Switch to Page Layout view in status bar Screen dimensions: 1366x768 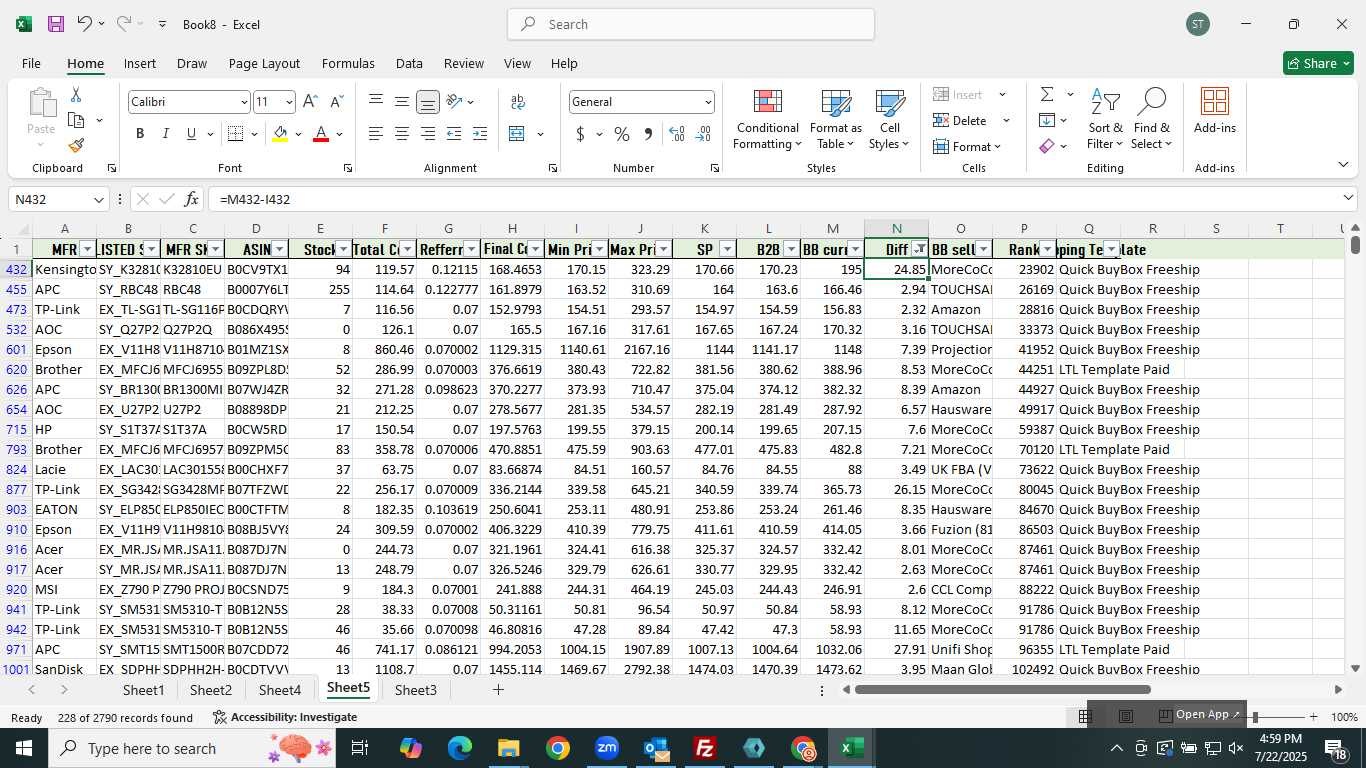tap(1125, 716)
